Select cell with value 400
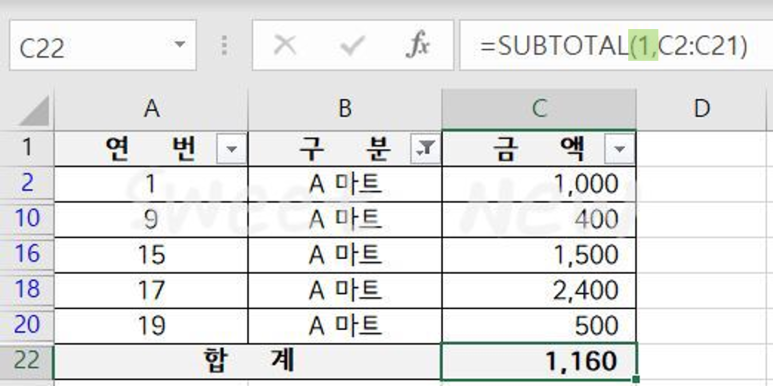773x386 pixels. (539, 219)
